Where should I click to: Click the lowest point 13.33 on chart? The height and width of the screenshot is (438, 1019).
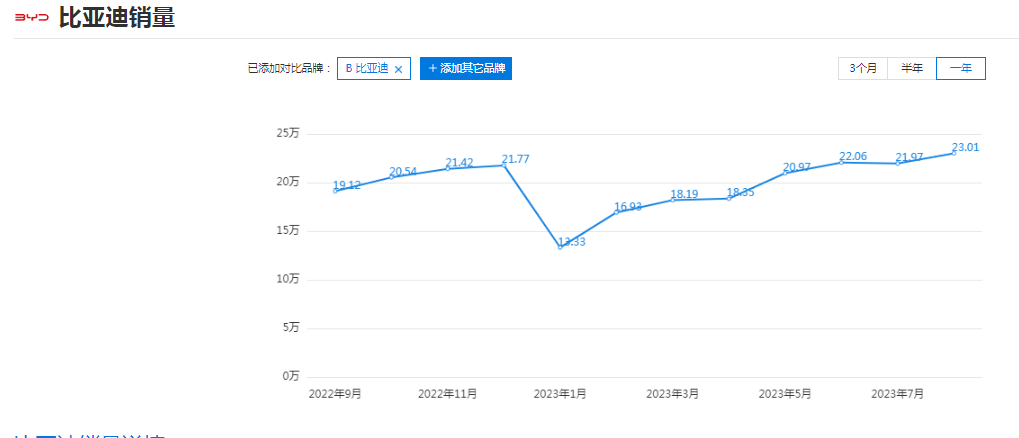point(560,246)
